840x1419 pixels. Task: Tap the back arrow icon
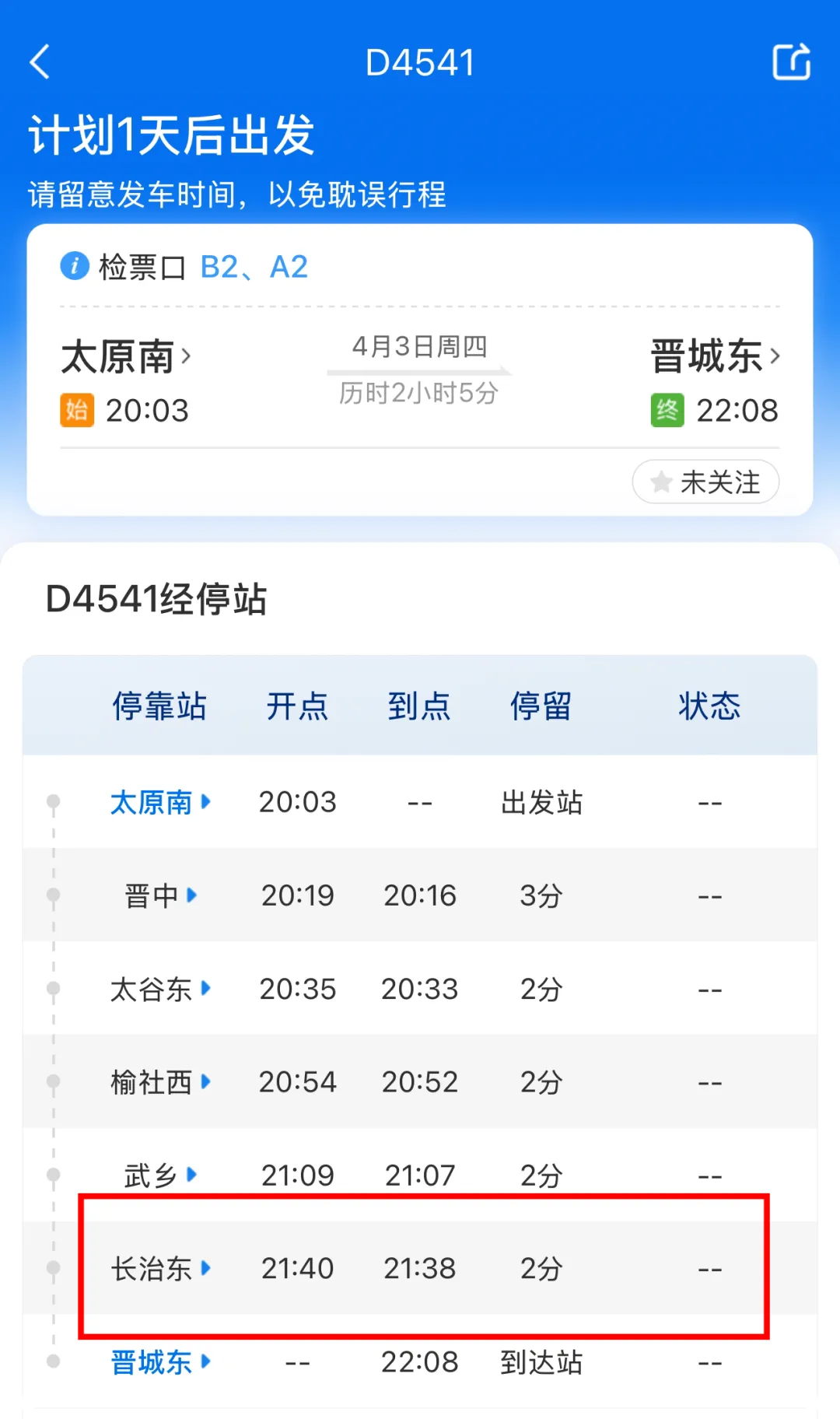(40, 62)
